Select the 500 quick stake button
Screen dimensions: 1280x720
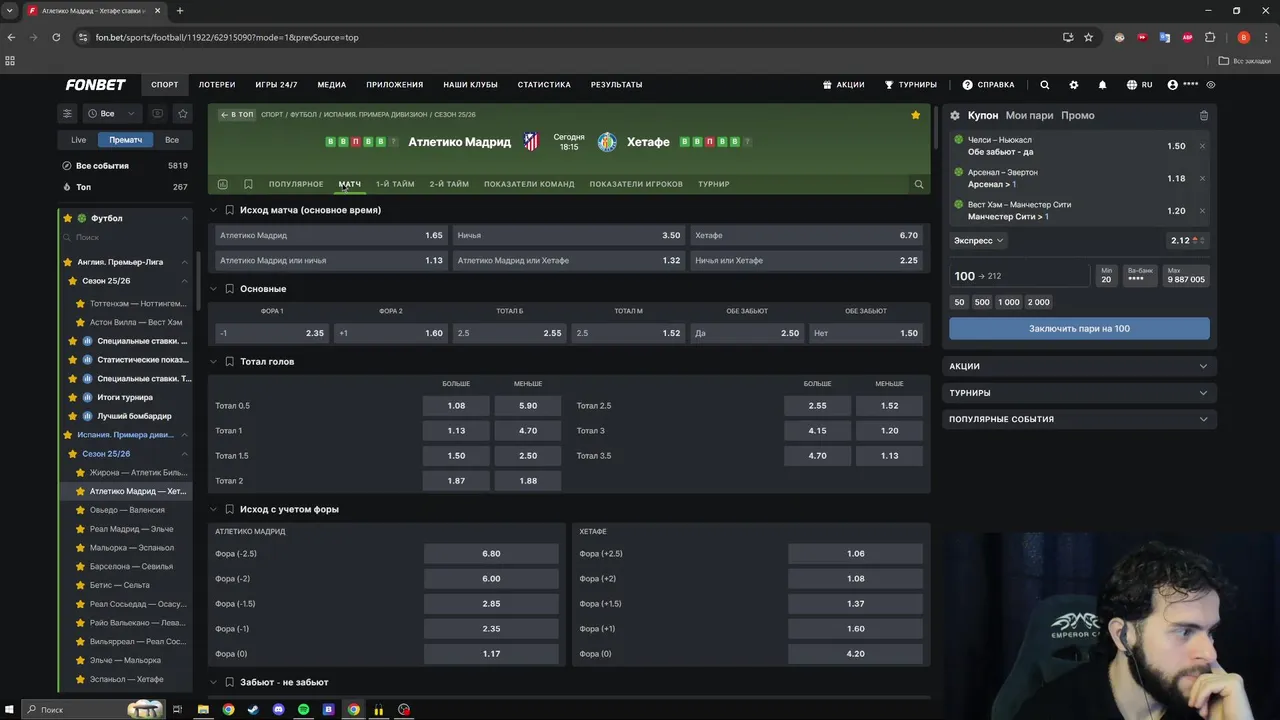coord(982,302)
